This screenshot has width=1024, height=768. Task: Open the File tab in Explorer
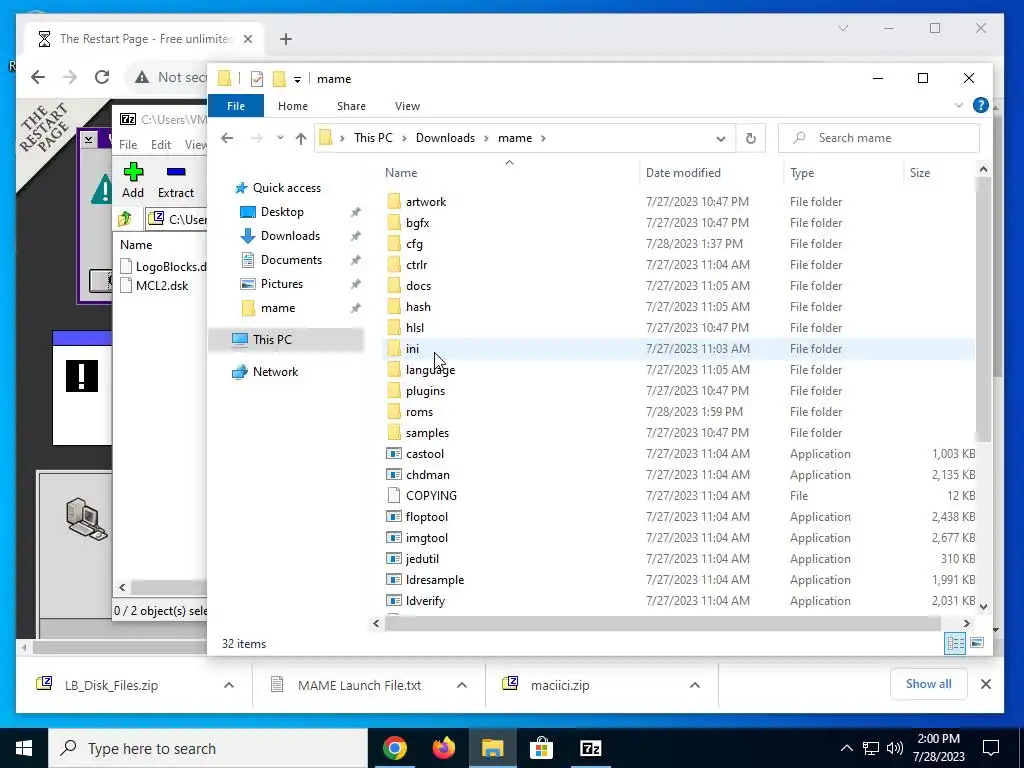[x=236, y=106]
